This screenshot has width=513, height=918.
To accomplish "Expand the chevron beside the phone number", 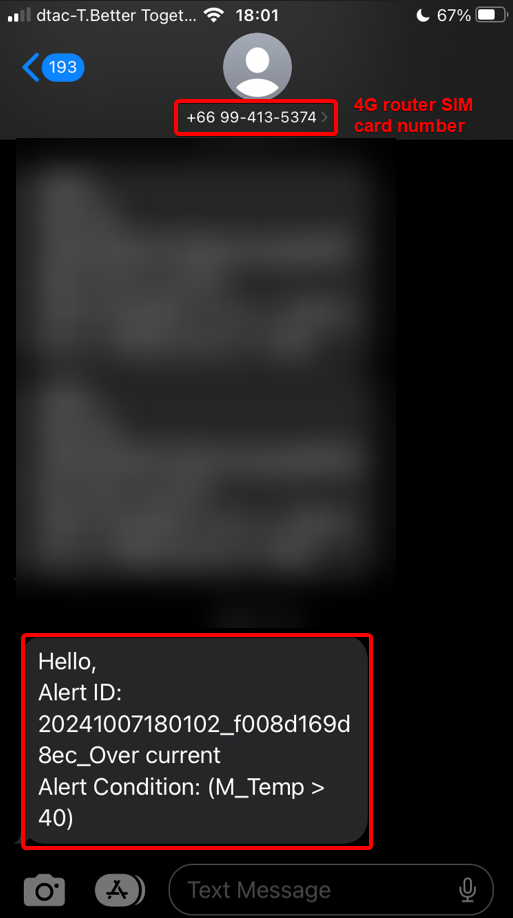I will coord(325,118).
